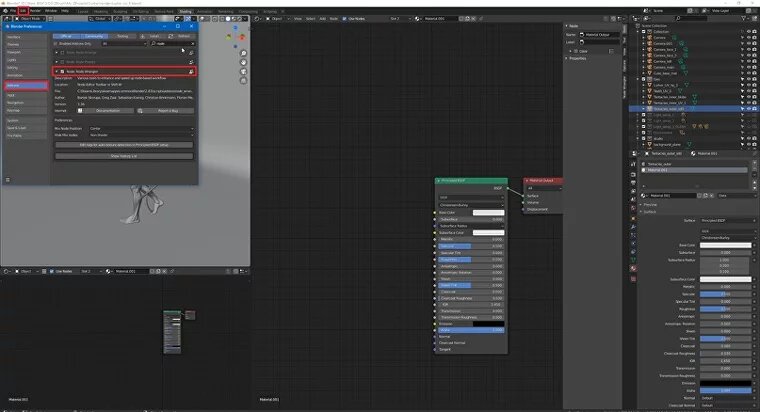Open the Edit menu in the top bar

pos(23,11)
